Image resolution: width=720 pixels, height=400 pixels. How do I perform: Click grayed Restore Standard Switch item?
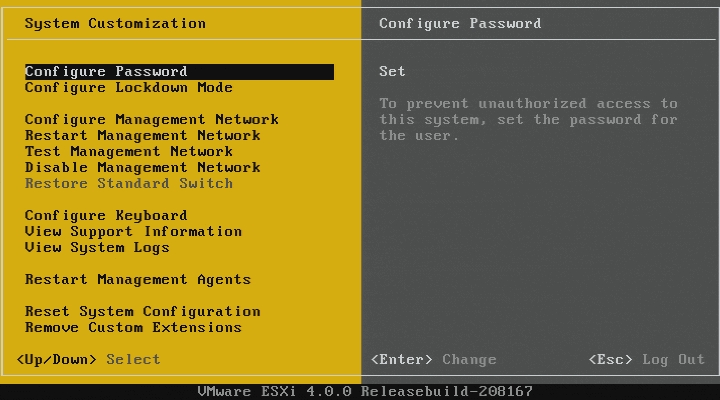pos(128,184)
